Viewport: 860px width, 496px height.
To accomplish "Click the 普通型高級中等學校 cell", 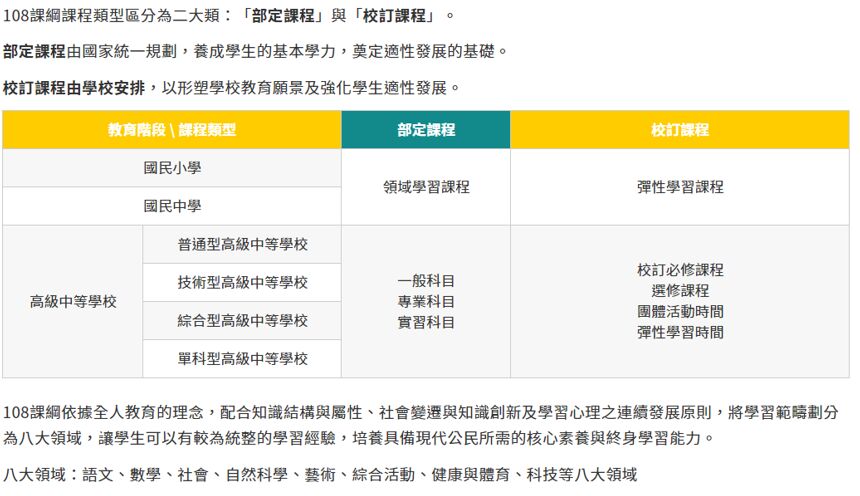I will coord(243,245).
